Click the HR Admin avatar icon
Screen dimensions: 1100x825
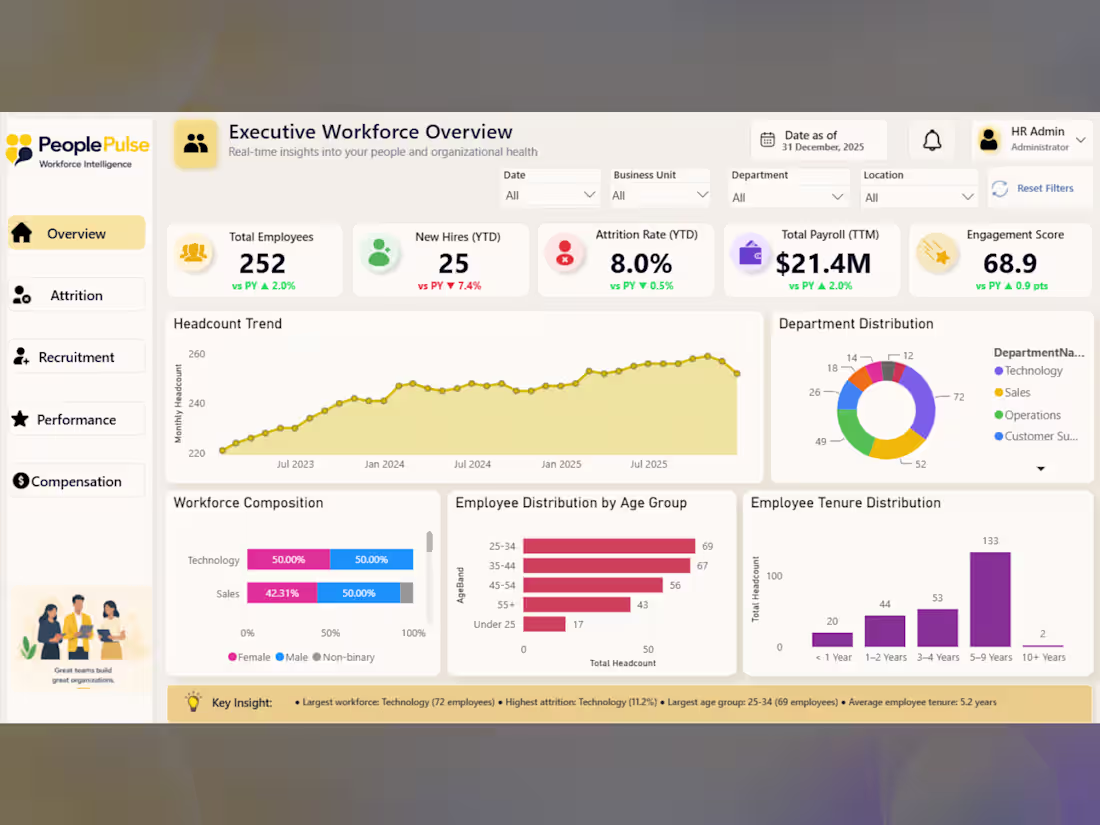pos(989,140)
